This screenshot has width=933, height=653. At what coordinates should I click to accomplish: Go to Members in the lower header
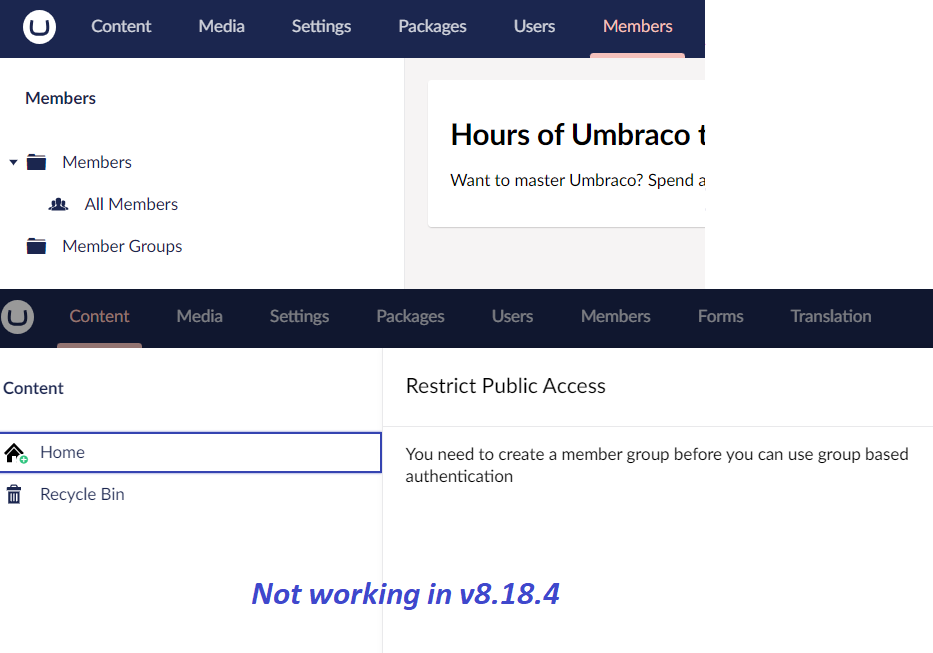coord(615,316)
